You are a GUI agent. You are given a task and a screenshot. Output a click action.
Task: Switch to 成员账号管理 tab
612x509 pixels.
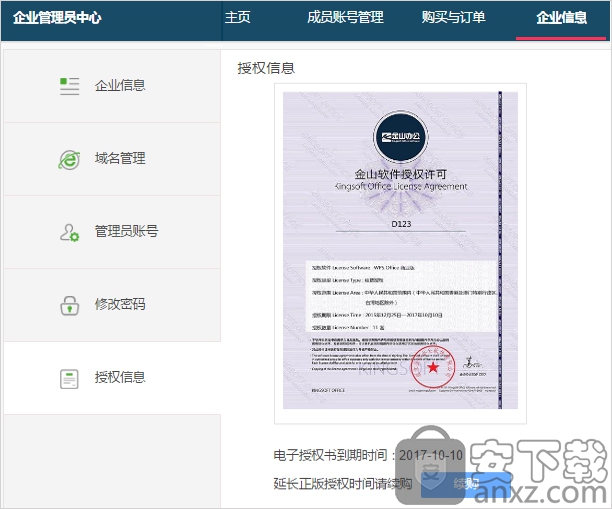[x=345, y=18]
